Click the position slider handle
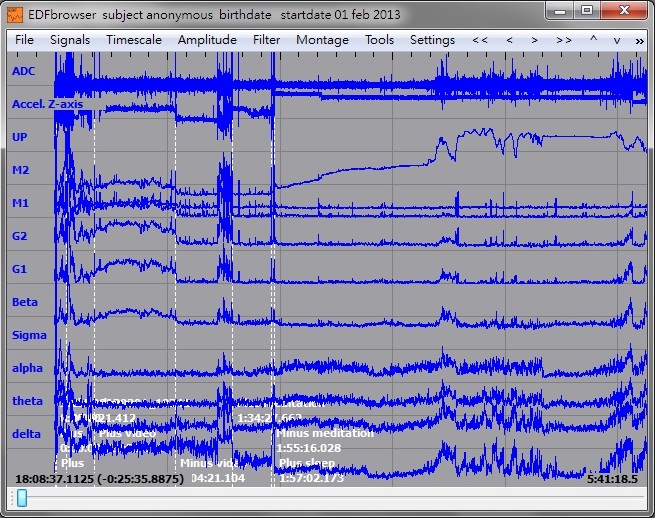The width and height of the screenshot is (655, 518). 22,498
